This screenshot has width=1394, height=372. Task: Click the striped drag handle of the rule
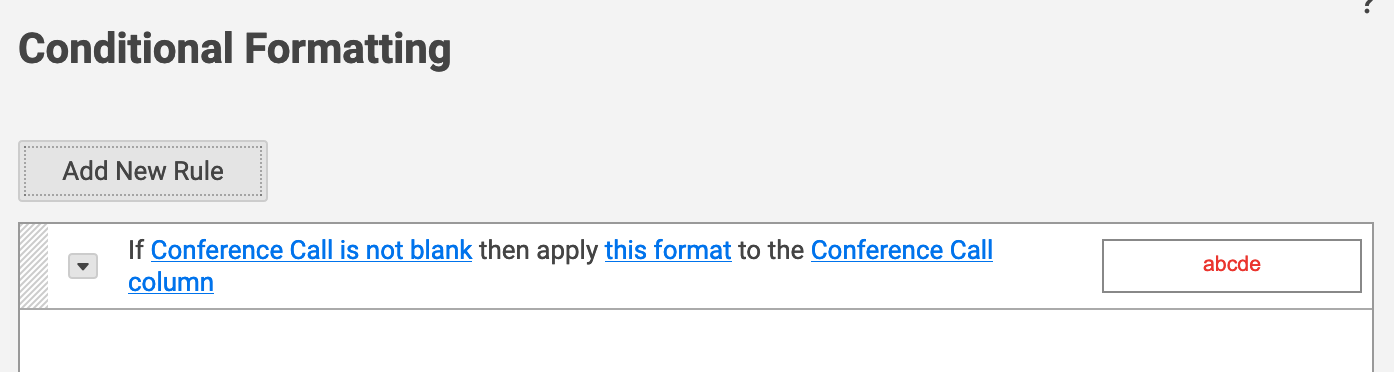click(x=34, y=266)
